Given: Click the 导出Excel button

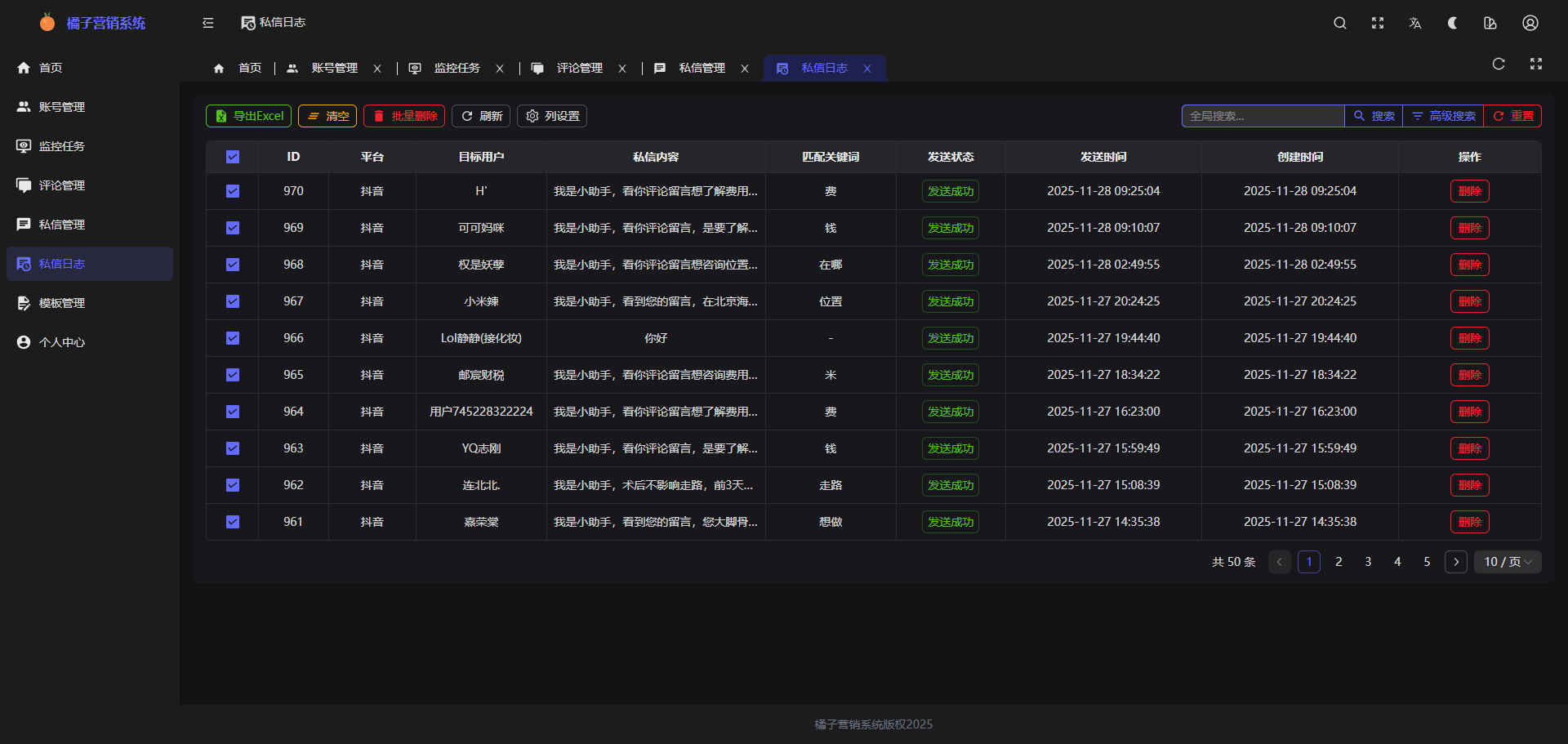Looking at the screenshot, I should tap(249, 116).
